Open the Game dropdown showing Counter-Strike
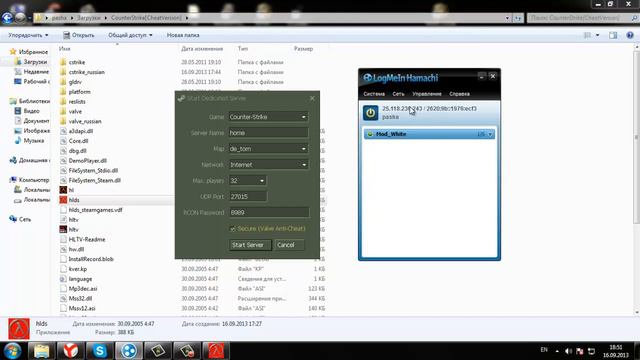Image resolution: width=640 pixels, height=360 pixels. point(268,117)
